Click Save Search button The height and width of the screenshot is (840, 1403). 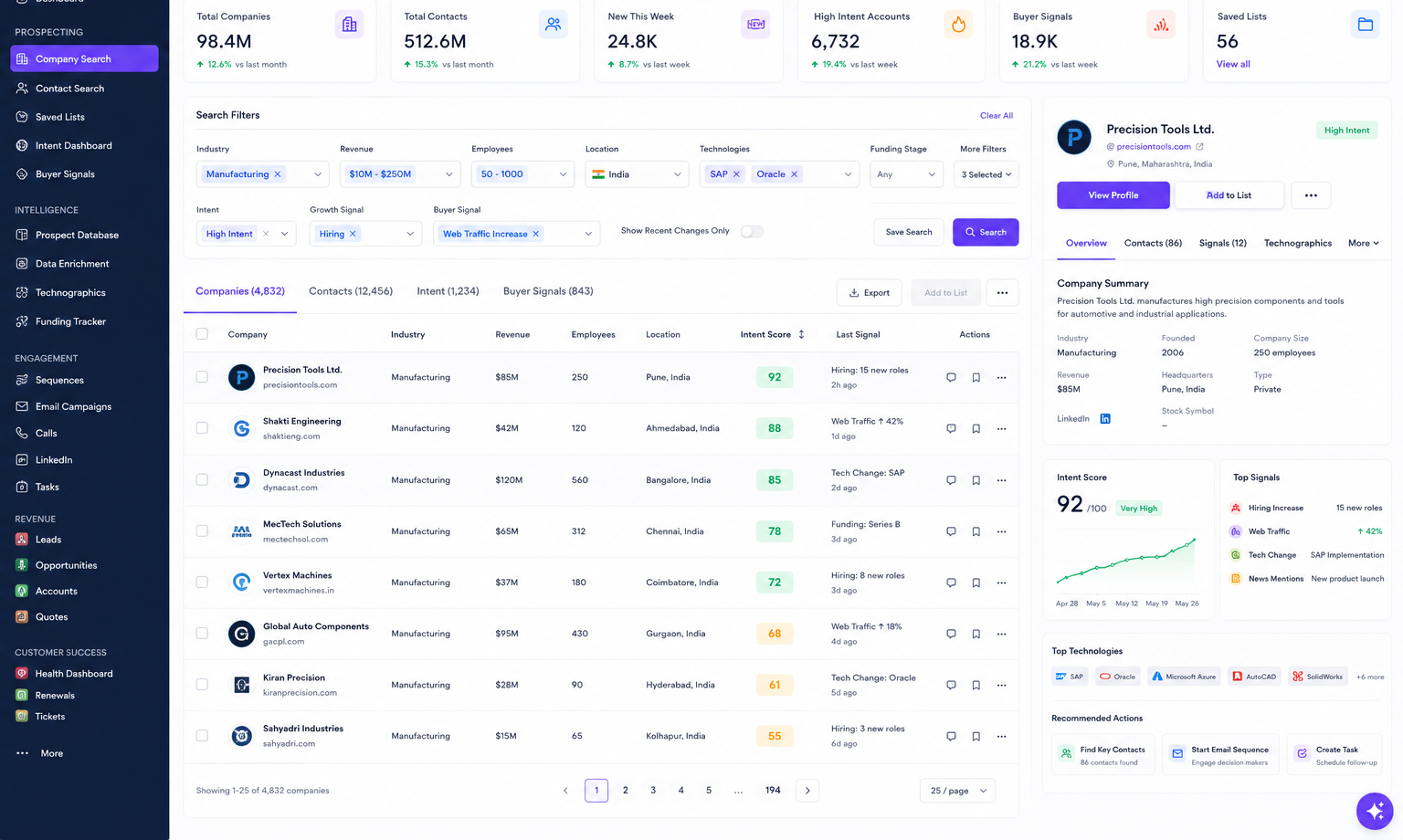909,232
